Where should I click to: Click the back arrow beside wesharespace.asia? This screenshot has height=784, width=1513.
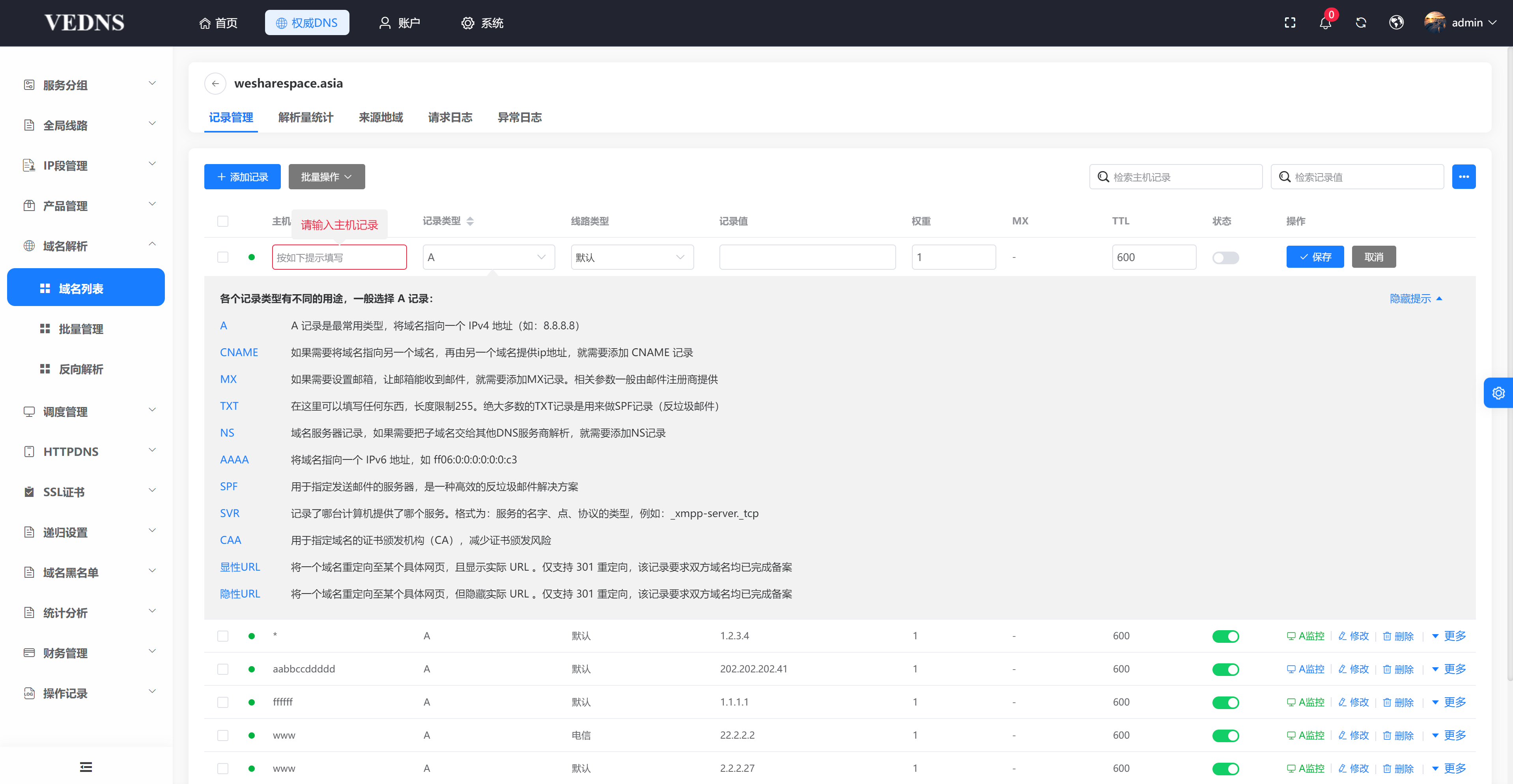point(216,83)
